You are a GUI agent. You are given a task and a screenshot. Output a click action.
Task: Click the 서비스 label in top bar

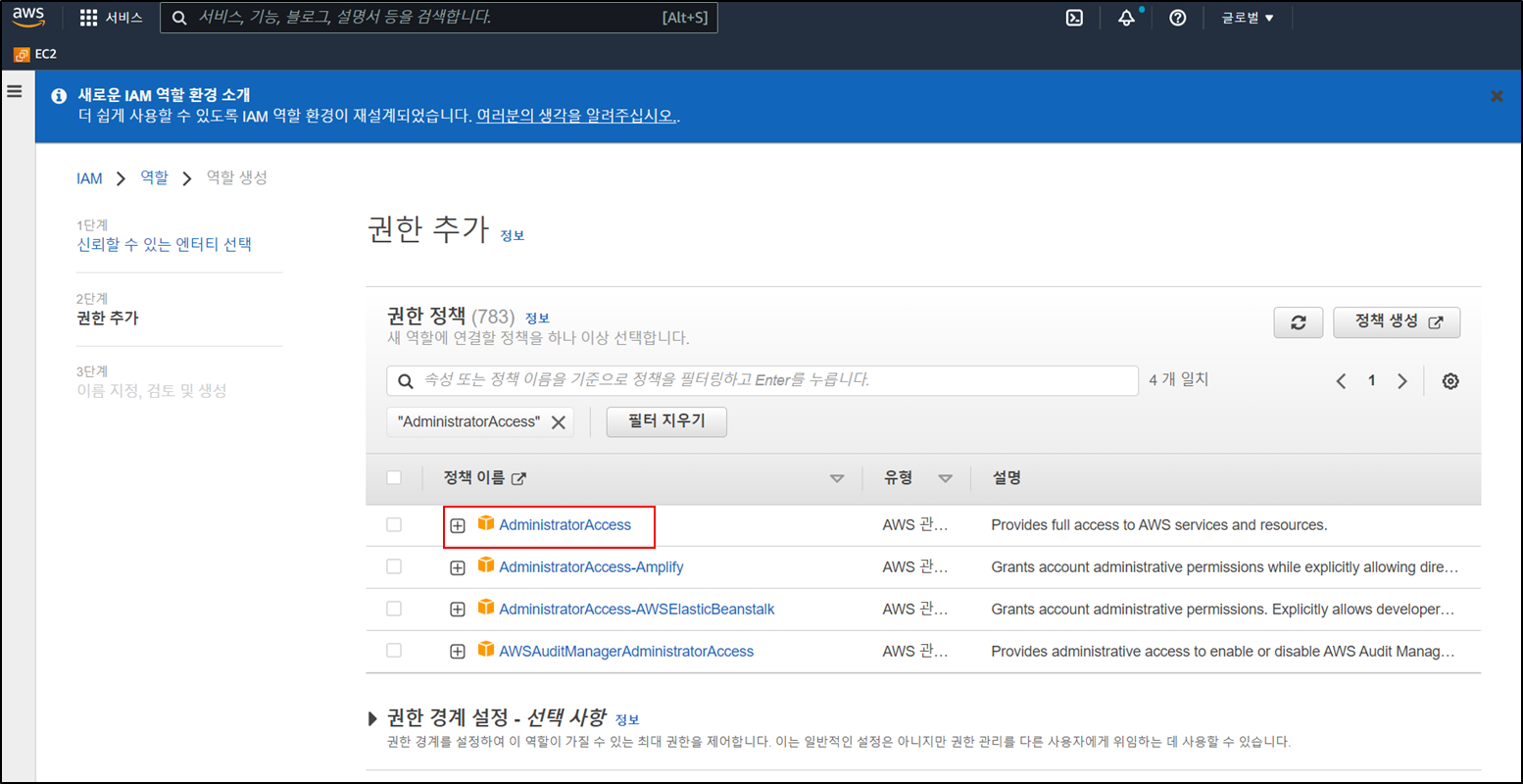tap(123, 18)
